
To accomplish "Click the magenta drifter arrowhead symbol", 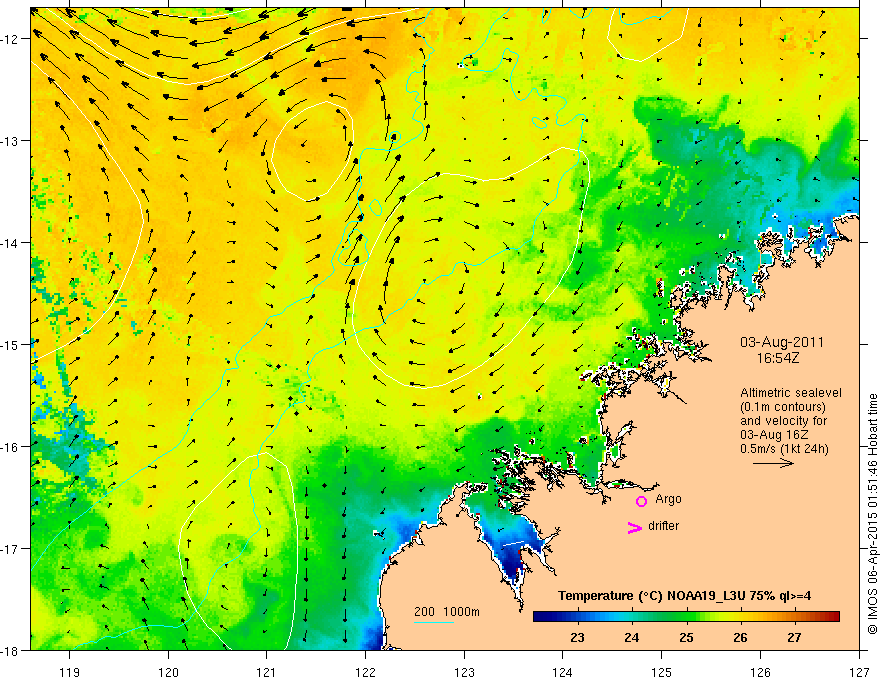I will click(635, 527).
